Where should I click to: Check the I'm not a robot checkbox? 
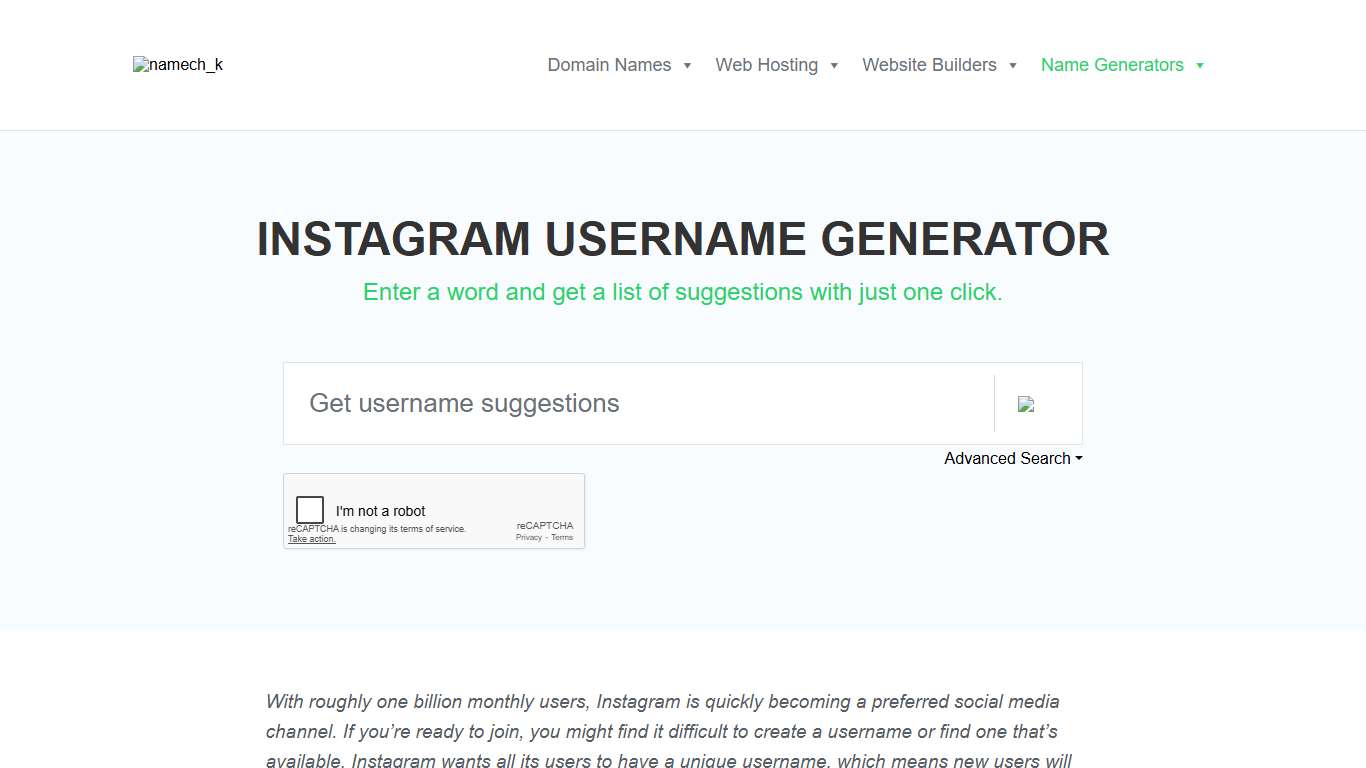[x=310, y=509]
